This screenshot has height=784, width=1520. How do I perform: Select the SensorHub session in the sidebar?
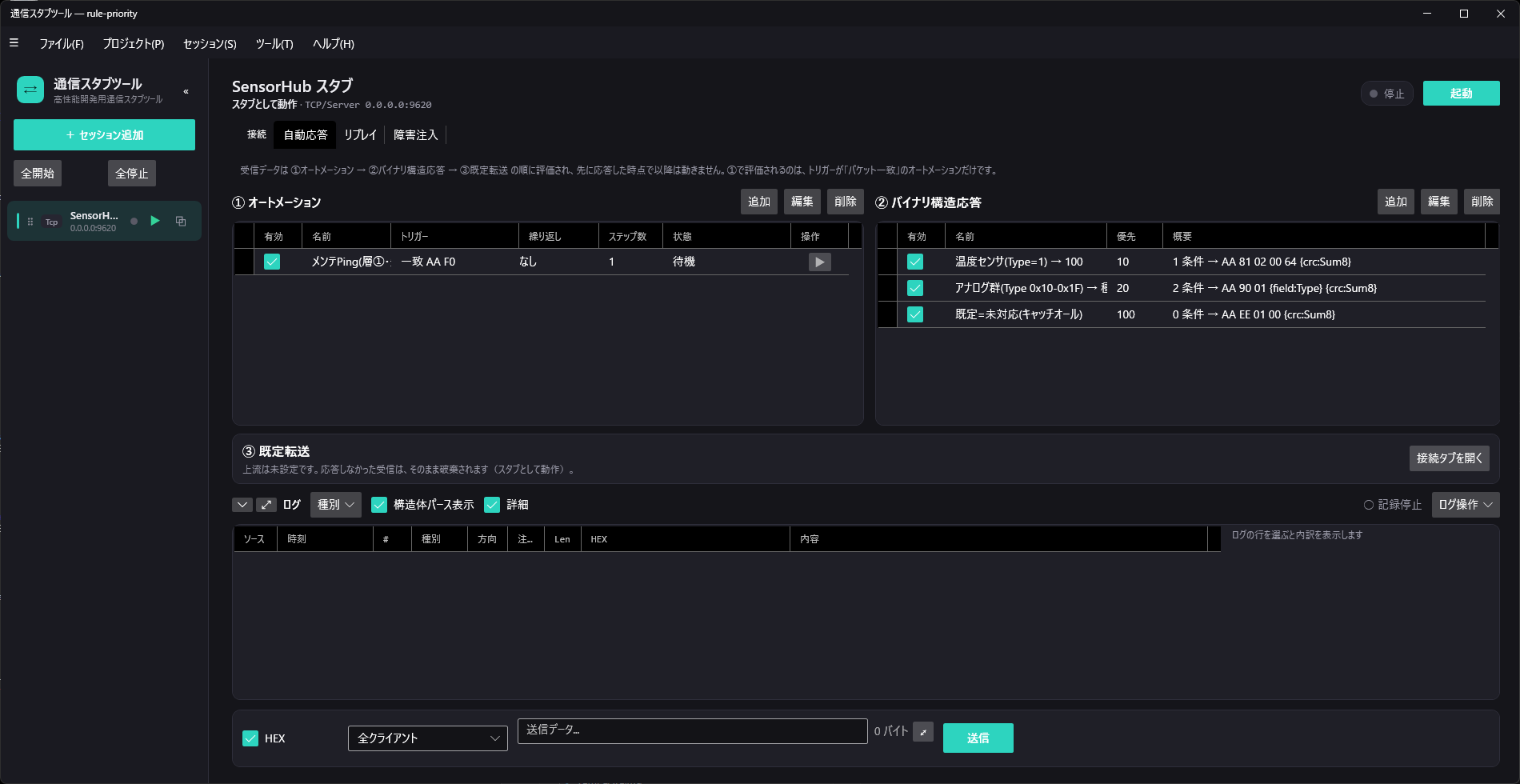pyautogui.click(x=104, y=221)
